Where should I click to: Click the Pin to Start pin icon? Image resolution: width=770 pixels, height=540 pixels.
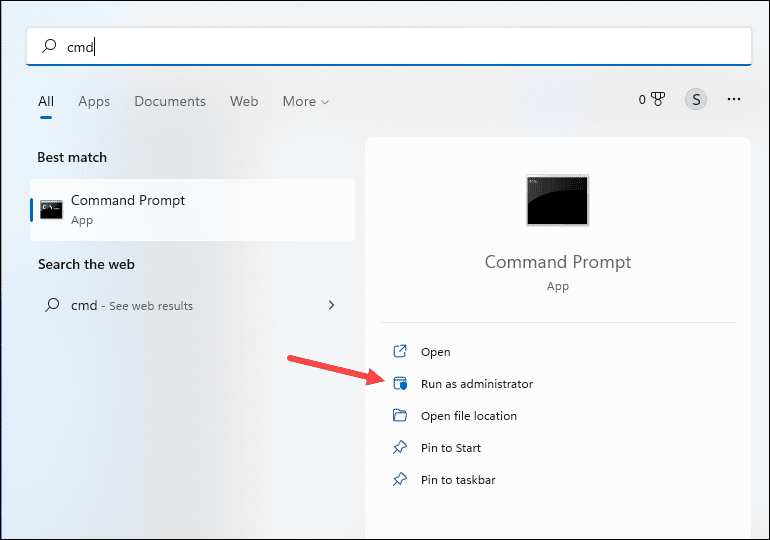coord(400,448)
